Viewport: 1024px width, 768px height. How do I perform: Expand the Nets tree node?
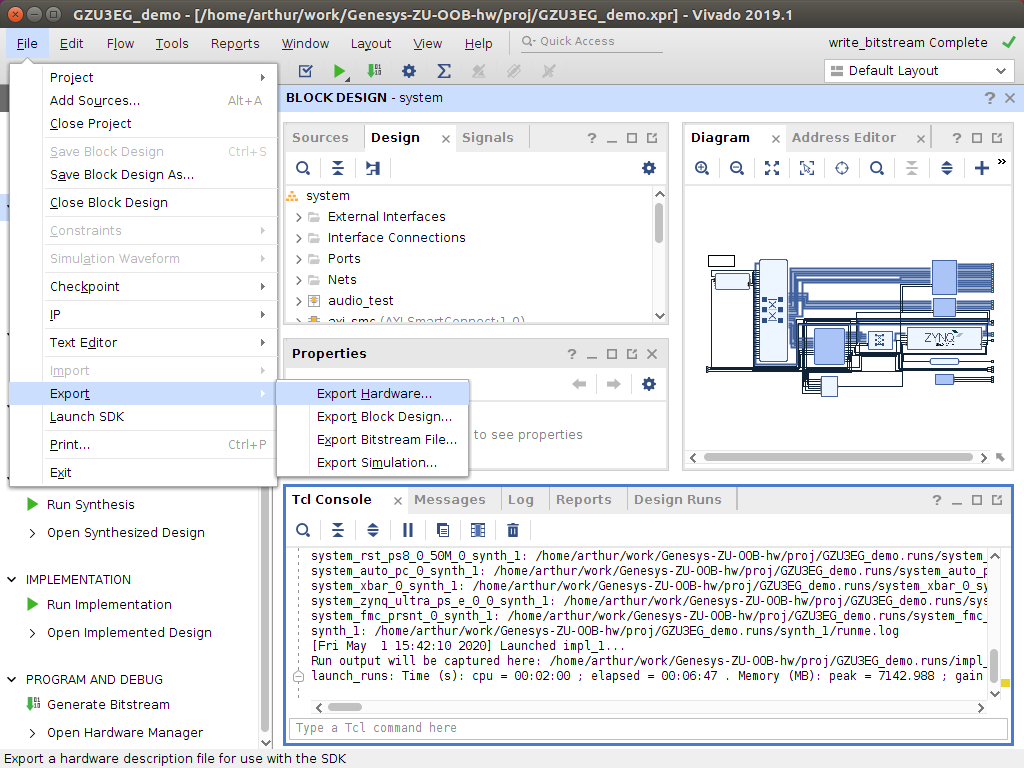click(x=298, y=280)
